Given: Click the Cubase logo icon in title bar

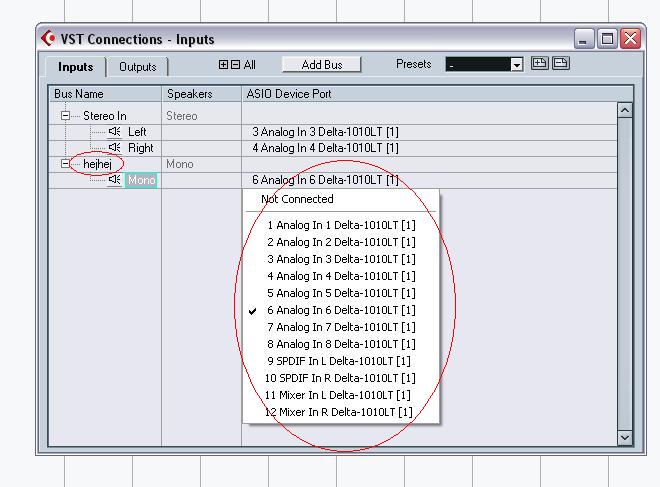Looking at the screenshot, I should pyautogui.click(x=48, y=38).
